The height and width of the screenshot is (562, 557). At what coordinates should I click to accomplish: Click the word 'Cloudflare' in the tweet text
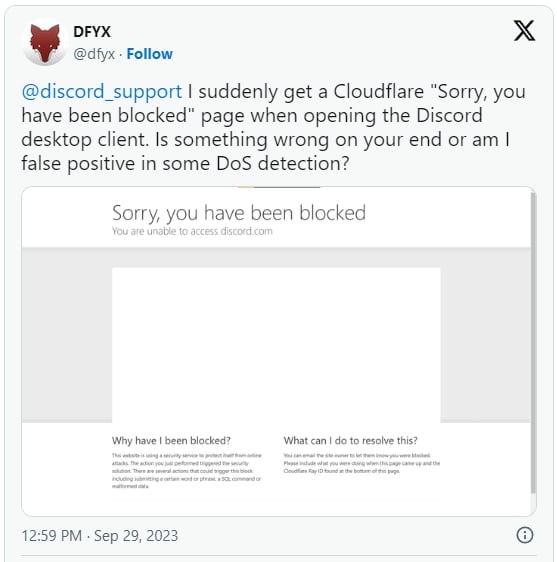pos(379,91)
